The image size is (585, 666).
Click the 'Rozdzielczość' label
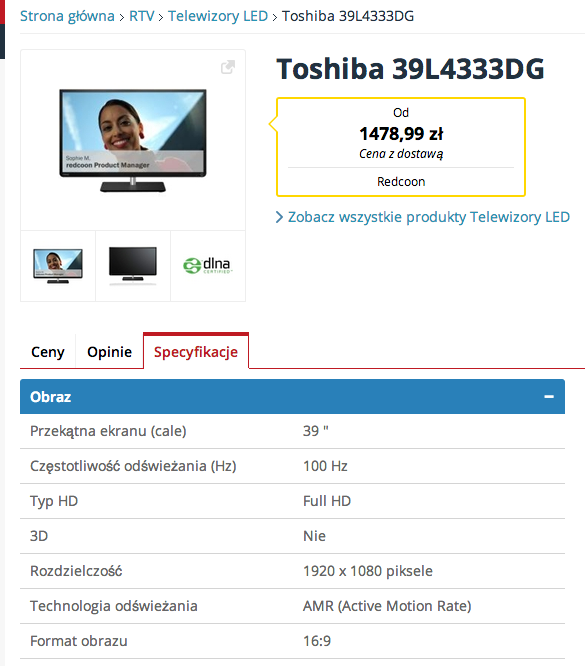pos(76,571)
